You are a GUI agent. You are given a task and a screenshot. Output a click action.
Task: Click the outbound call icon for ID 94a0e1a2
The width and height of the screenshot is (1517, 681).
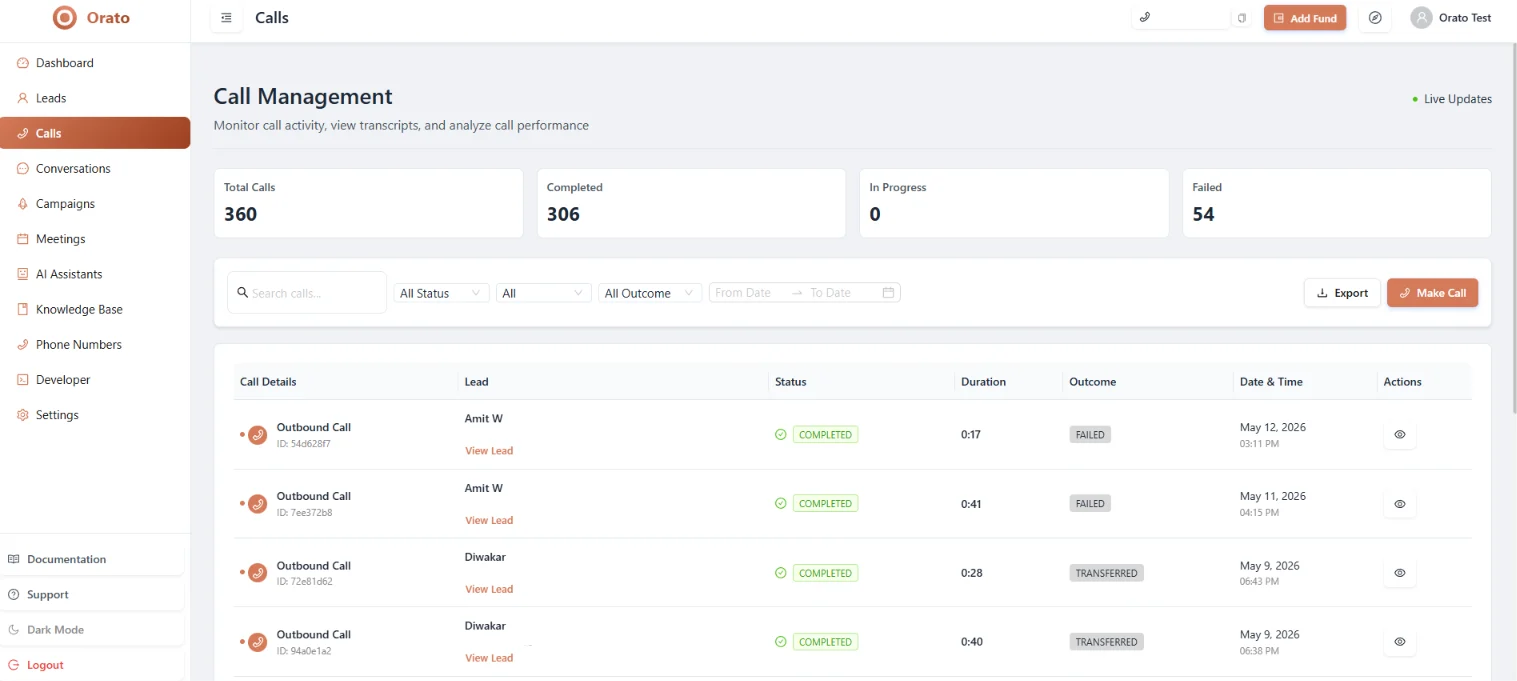tap(257, 642)
